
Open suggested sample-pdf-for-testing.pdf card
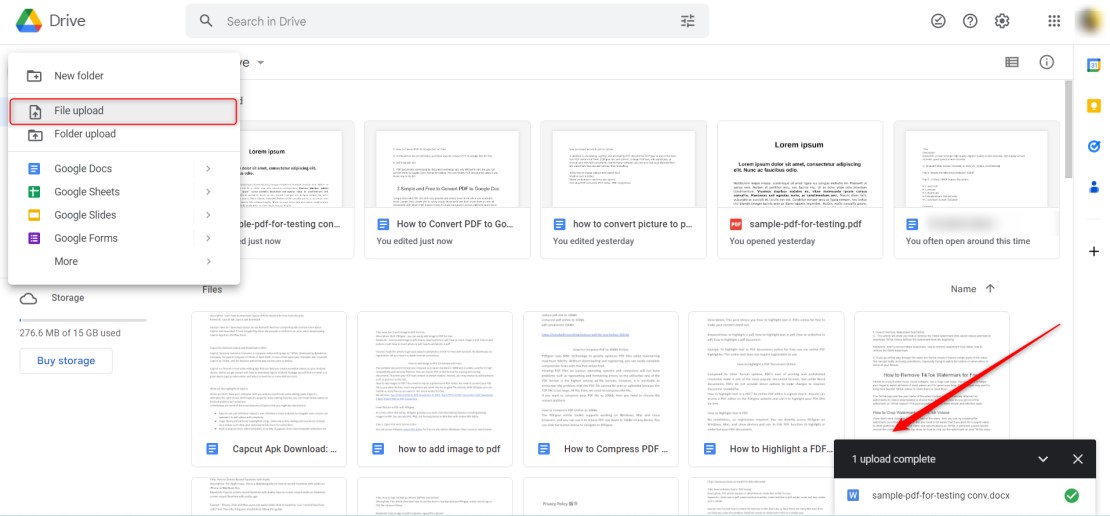point(800,189)
